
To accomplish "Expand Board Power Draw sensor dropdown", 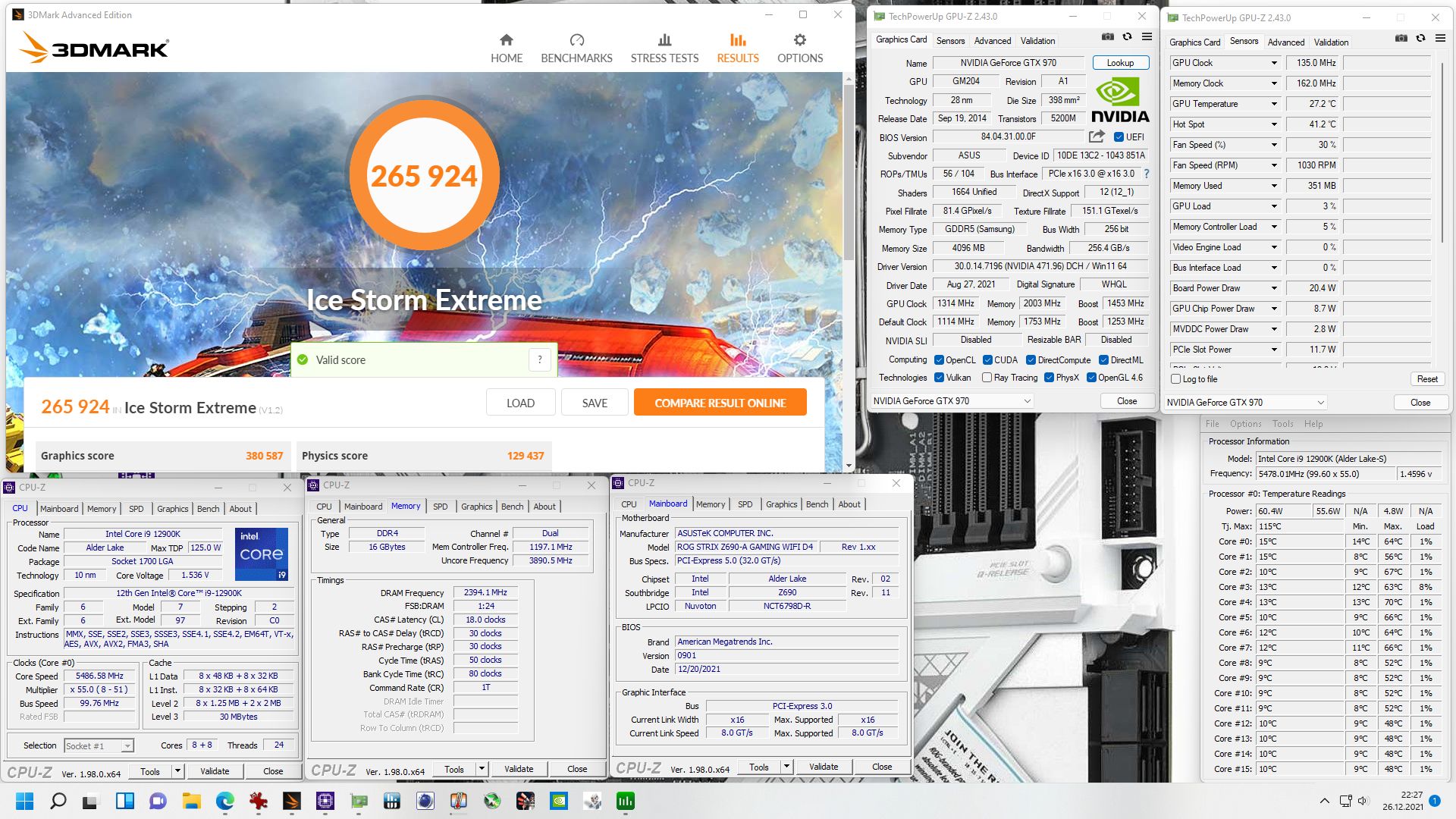I will [x=1274, y=288].
